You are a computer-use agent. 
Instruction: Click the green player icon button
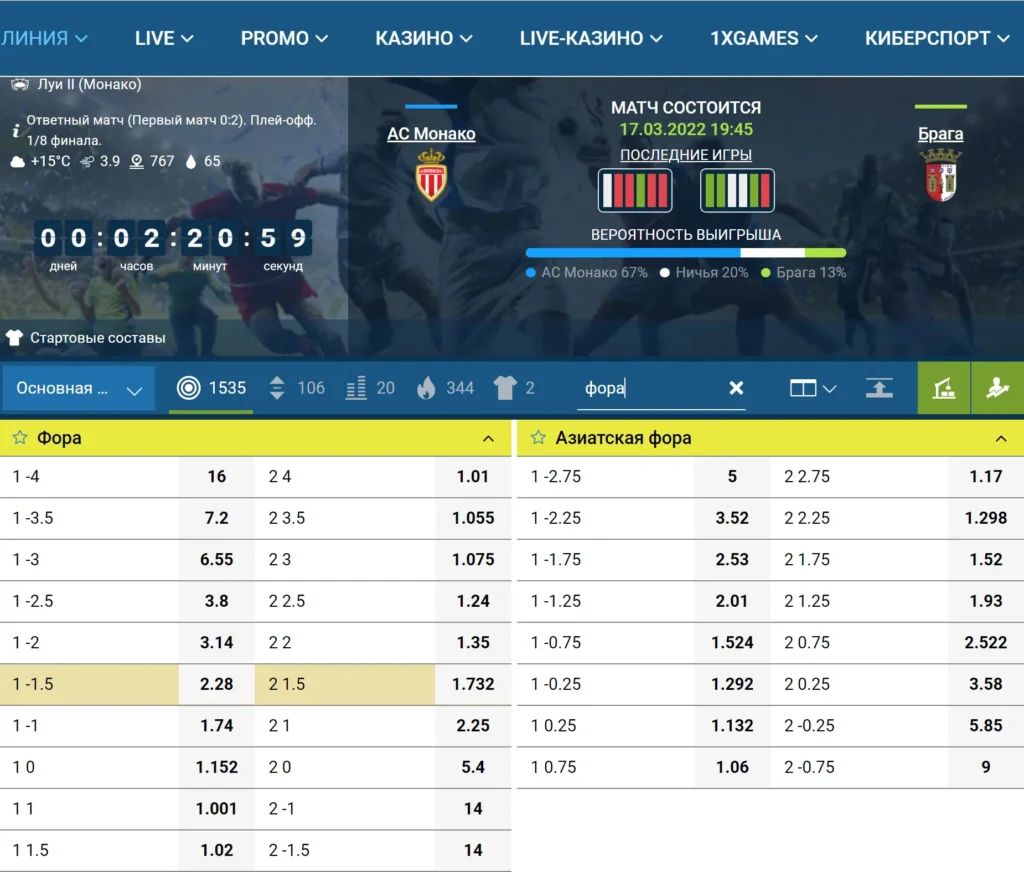(x=998, y=388)
